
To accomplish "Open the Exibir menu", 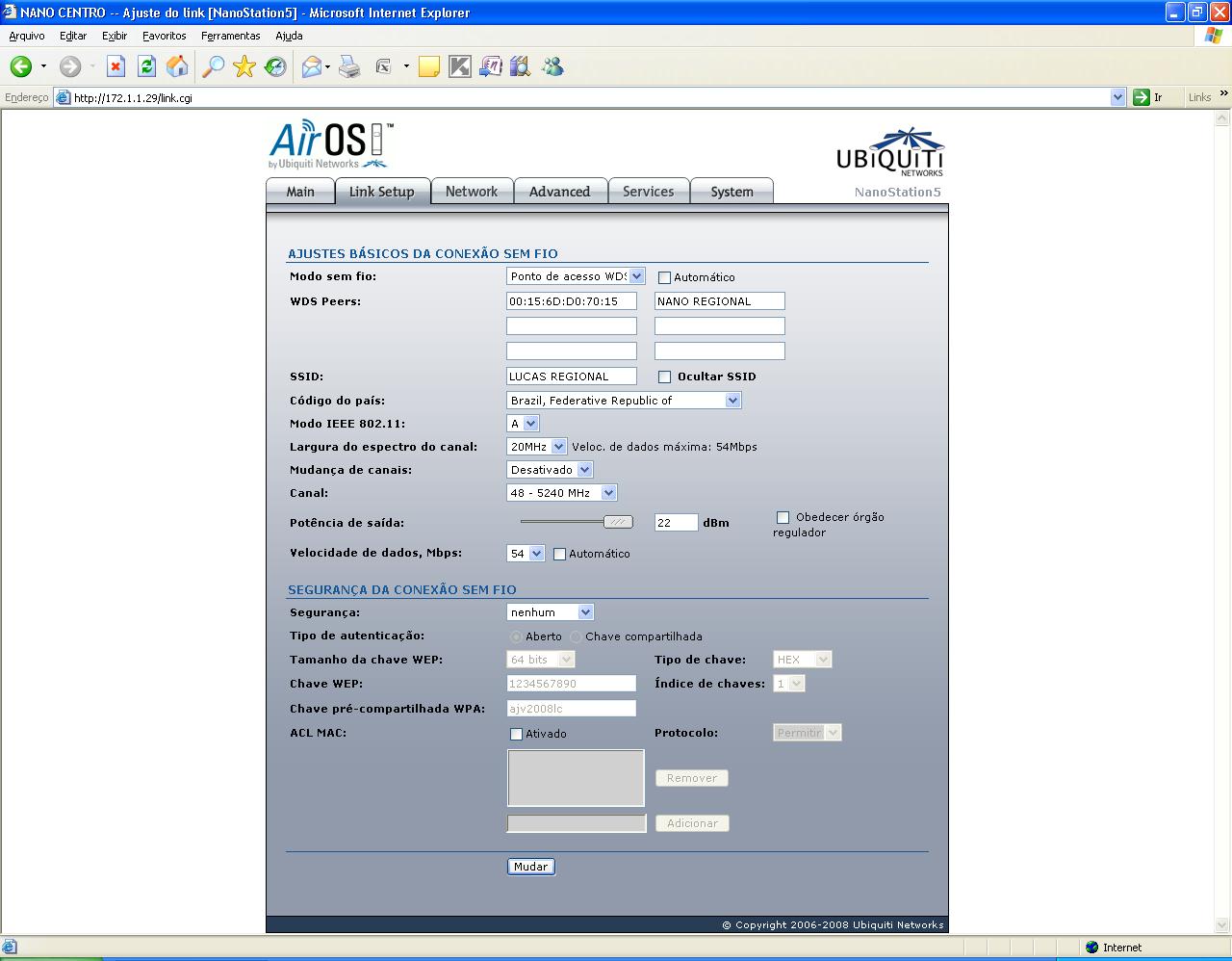I will (x=115, y=36).
